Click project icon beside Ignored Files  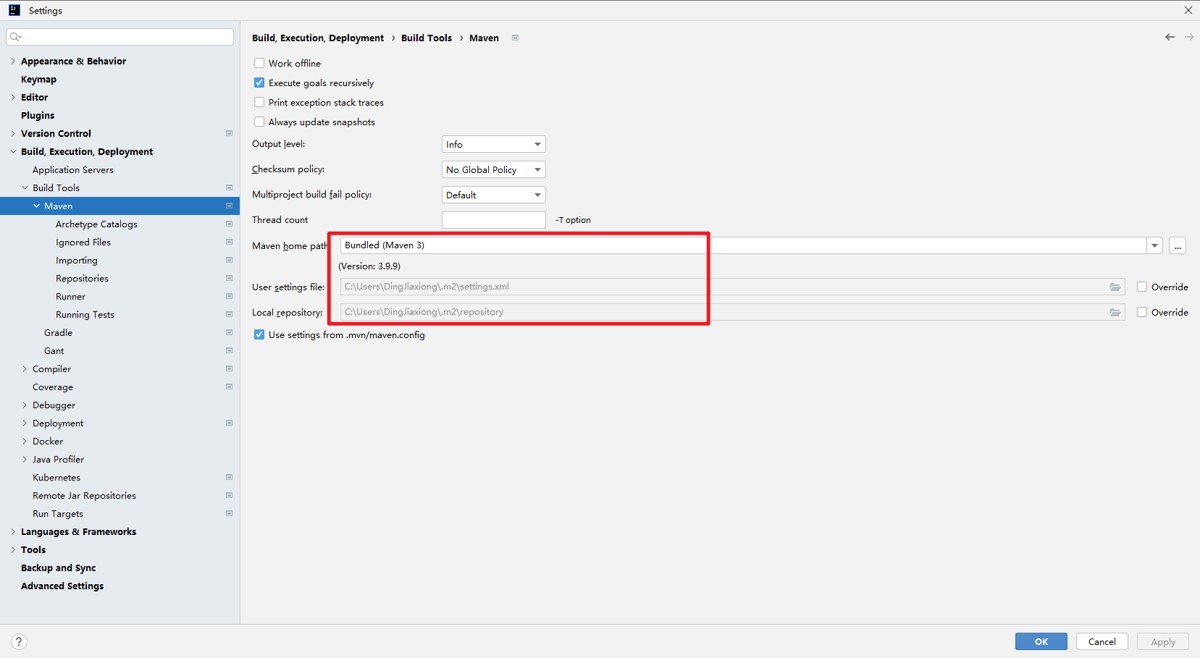(x=229, y=242)
